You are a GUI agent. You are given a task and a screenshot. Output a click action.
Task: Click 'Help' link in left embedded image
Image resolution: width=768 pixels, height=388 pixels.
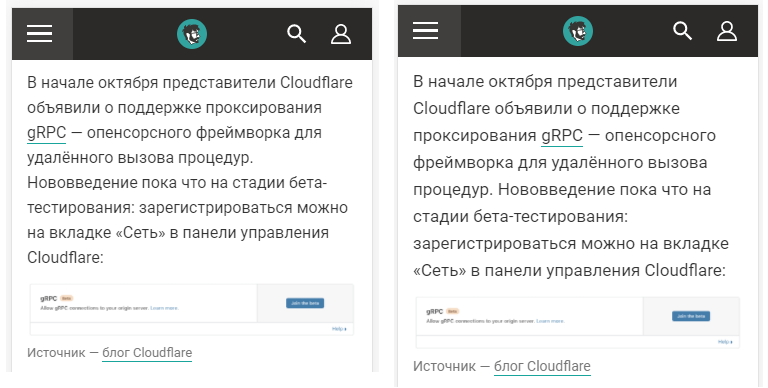pyautogui.click(x=339, y=329)
